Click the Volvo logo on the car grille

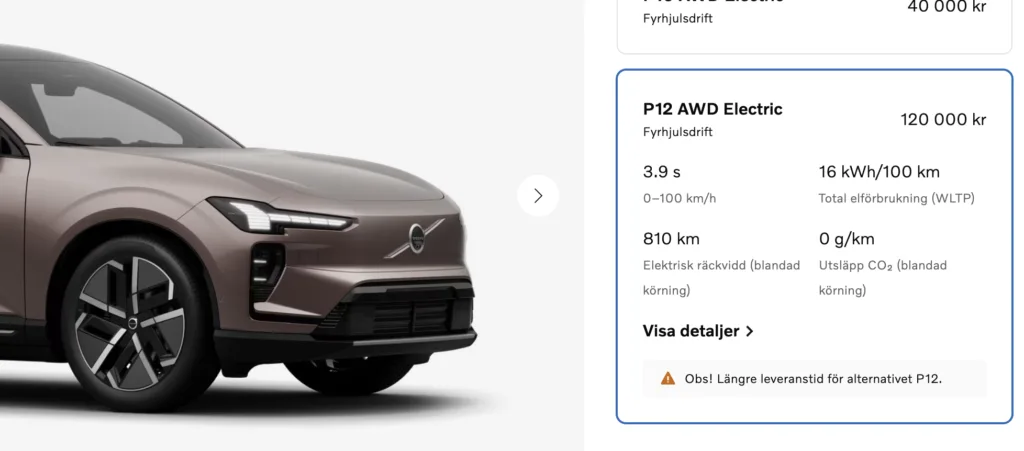tap(417, 237)
